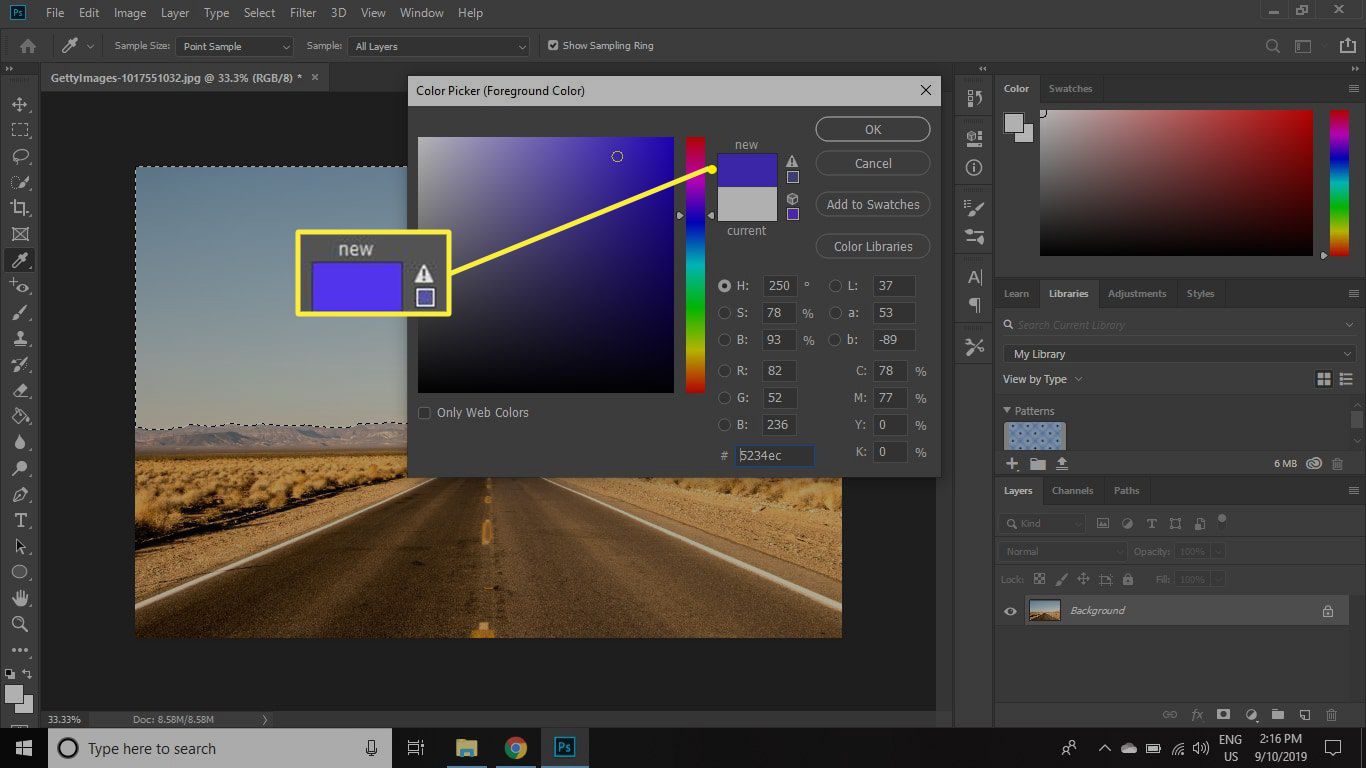Click the out-of-gamut warning triangle icon
The width and height of the screenshot is (1366, 768).
point(792,161)
